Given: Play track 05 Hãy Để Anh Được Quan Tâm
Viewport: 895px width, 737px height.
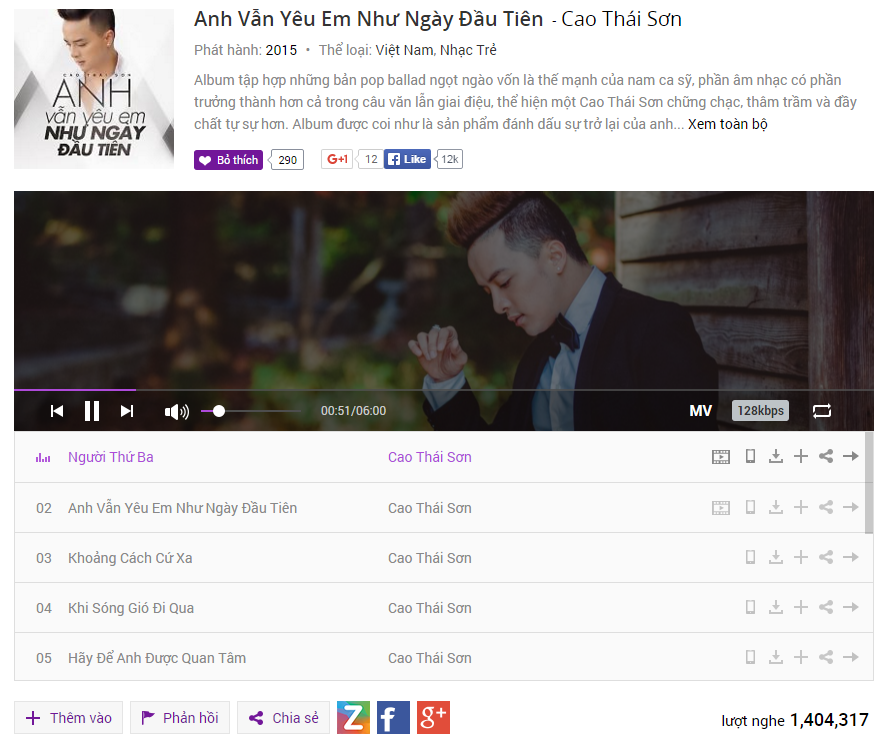Looking at the screenshot, I should point(157,658).
